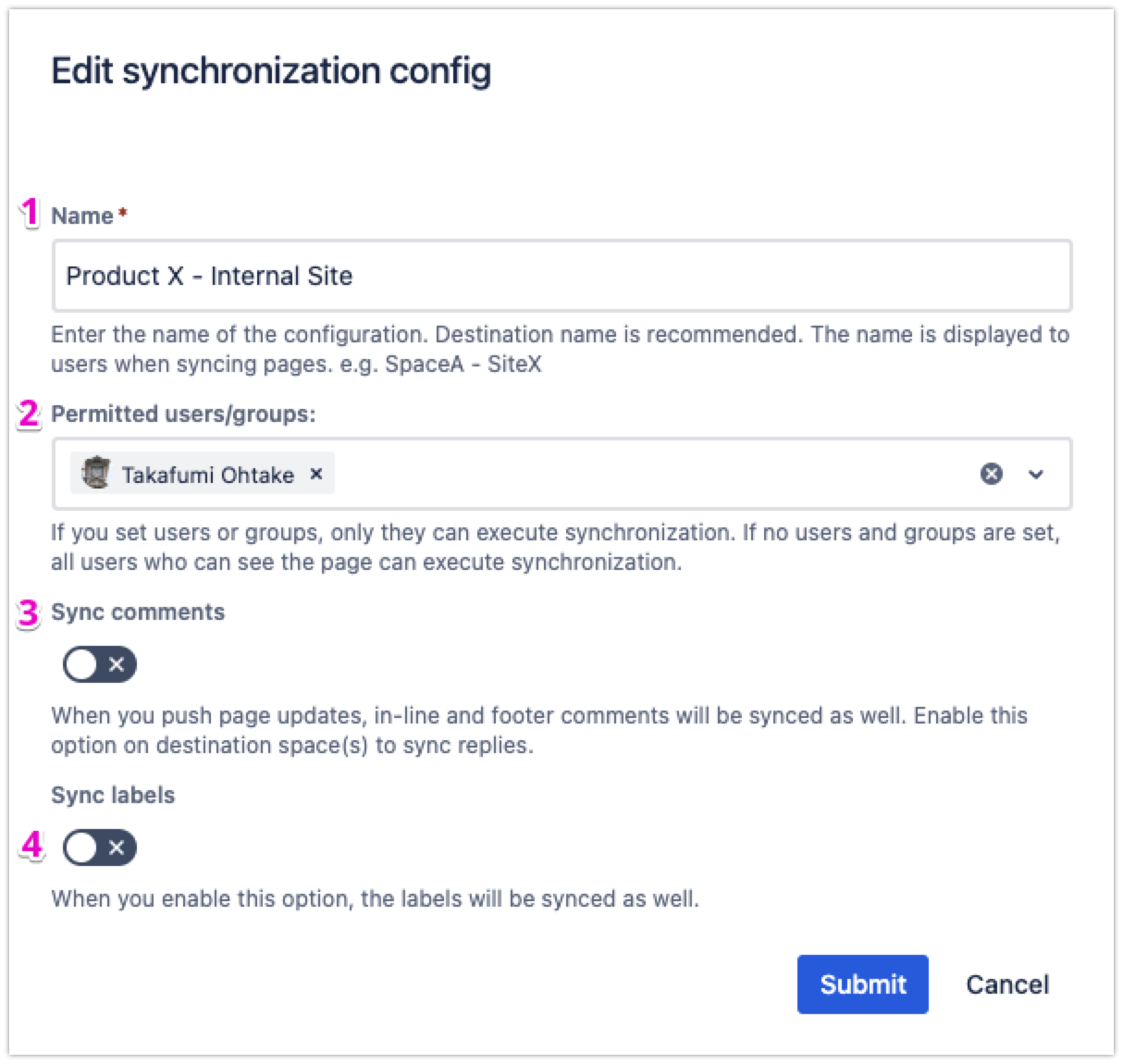
Task: Clear all selections with the circled x icon
Action: pos(993,475)
